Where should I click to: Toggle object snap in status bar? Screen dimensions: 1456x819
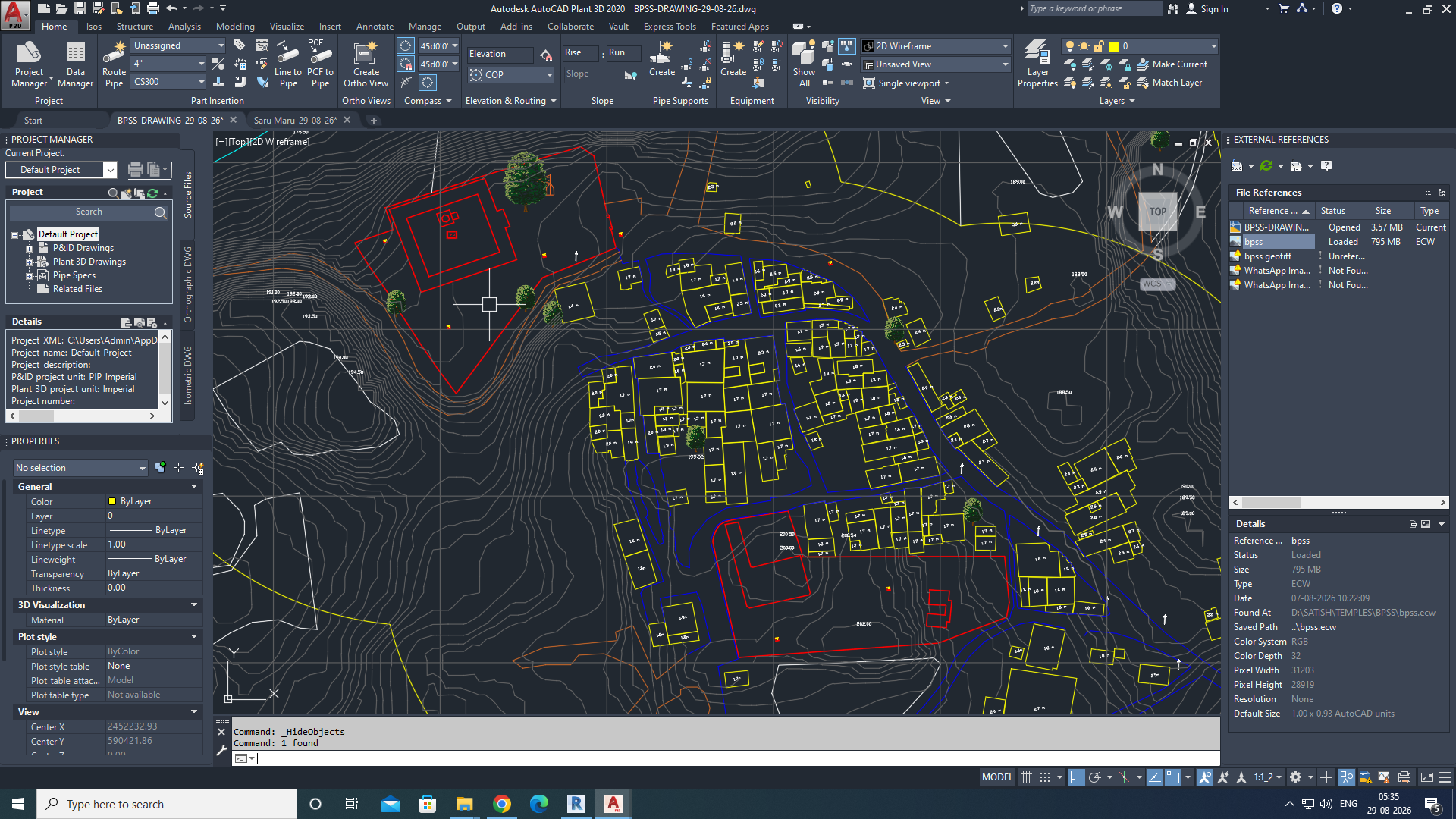[1173, 777]
